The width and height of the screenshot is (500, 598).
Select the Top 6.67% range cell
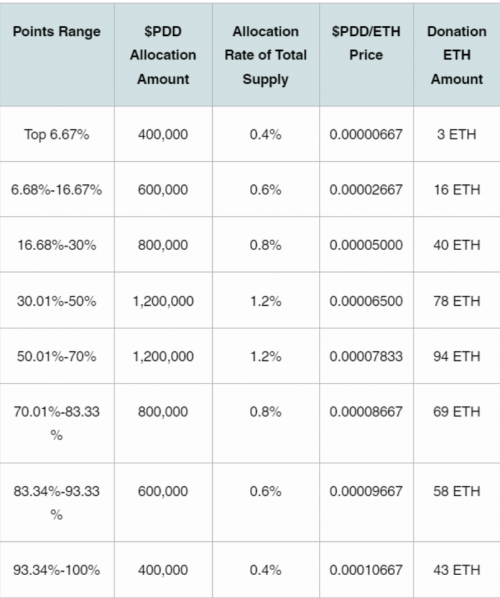point(56,134)
